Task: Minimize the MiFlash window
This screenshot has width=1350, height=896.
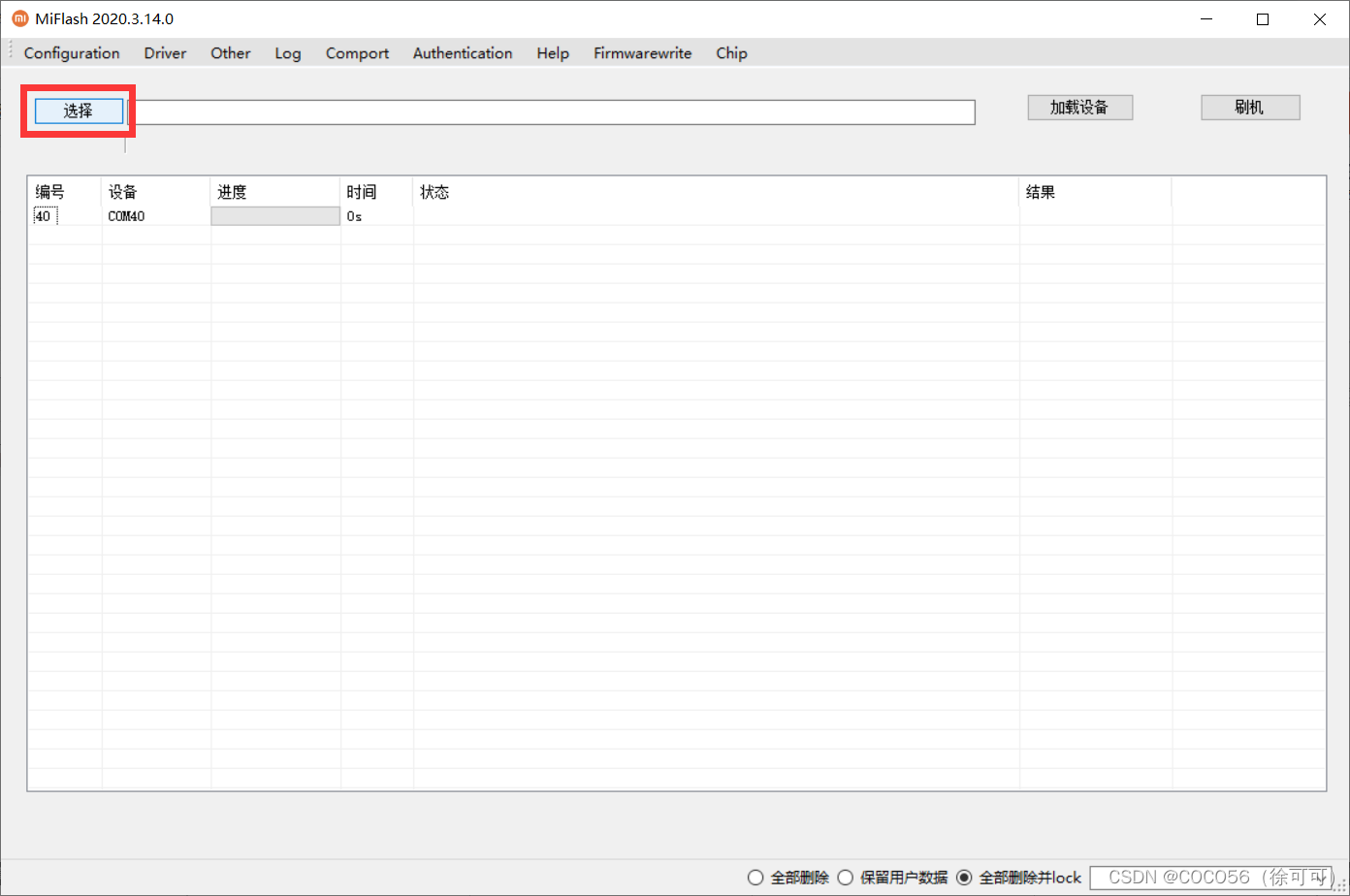Action: tap(1205, 18)
